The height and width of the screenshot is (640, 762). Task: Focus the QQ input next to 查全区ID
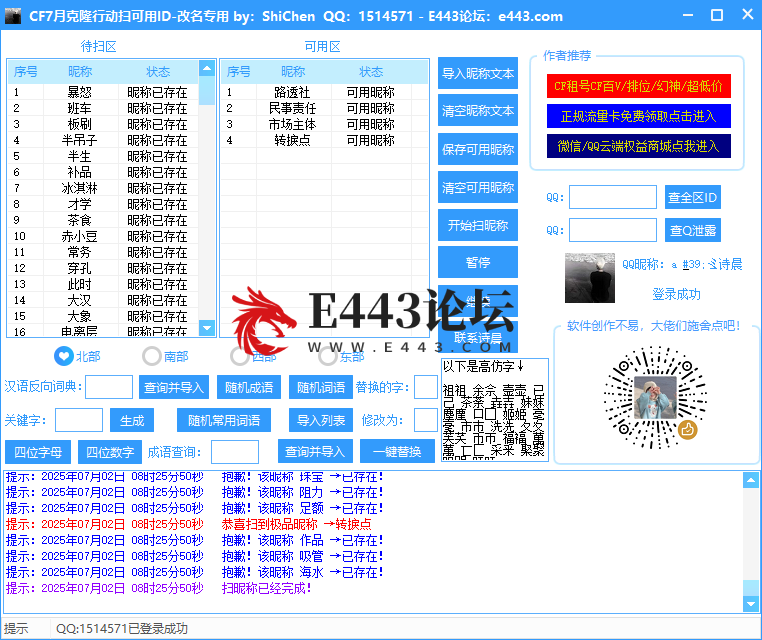click(x=613, y=197)
